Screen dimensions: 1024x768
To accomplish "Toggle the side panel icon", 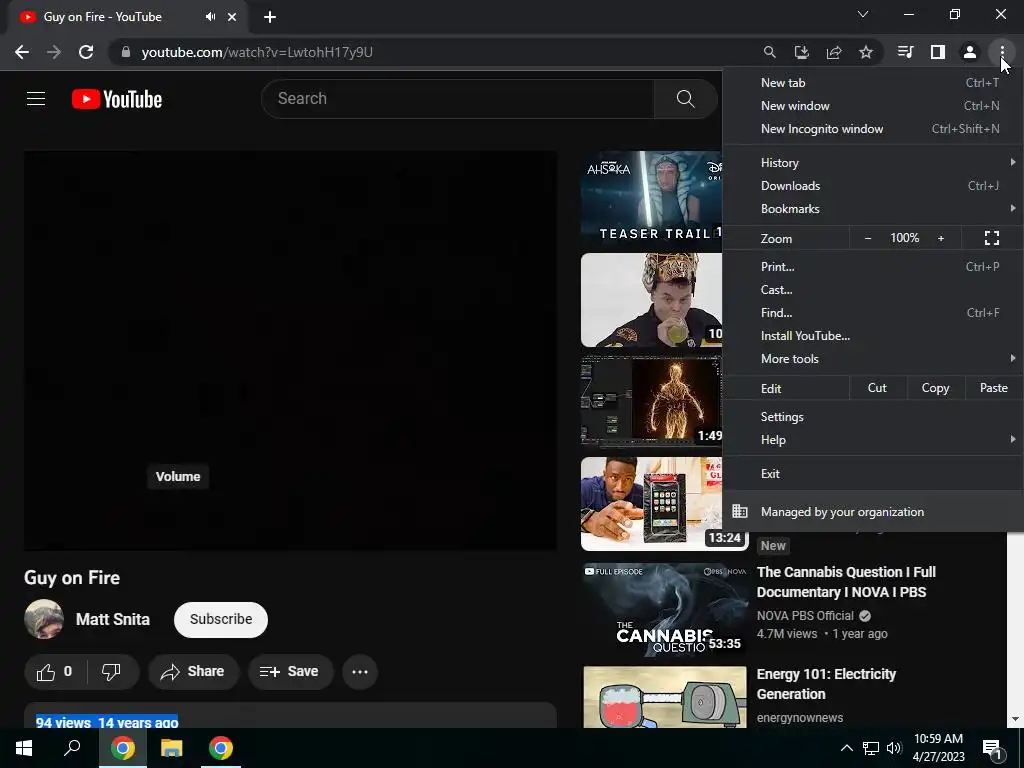I will pyautogui.click(x=938, y=52).
